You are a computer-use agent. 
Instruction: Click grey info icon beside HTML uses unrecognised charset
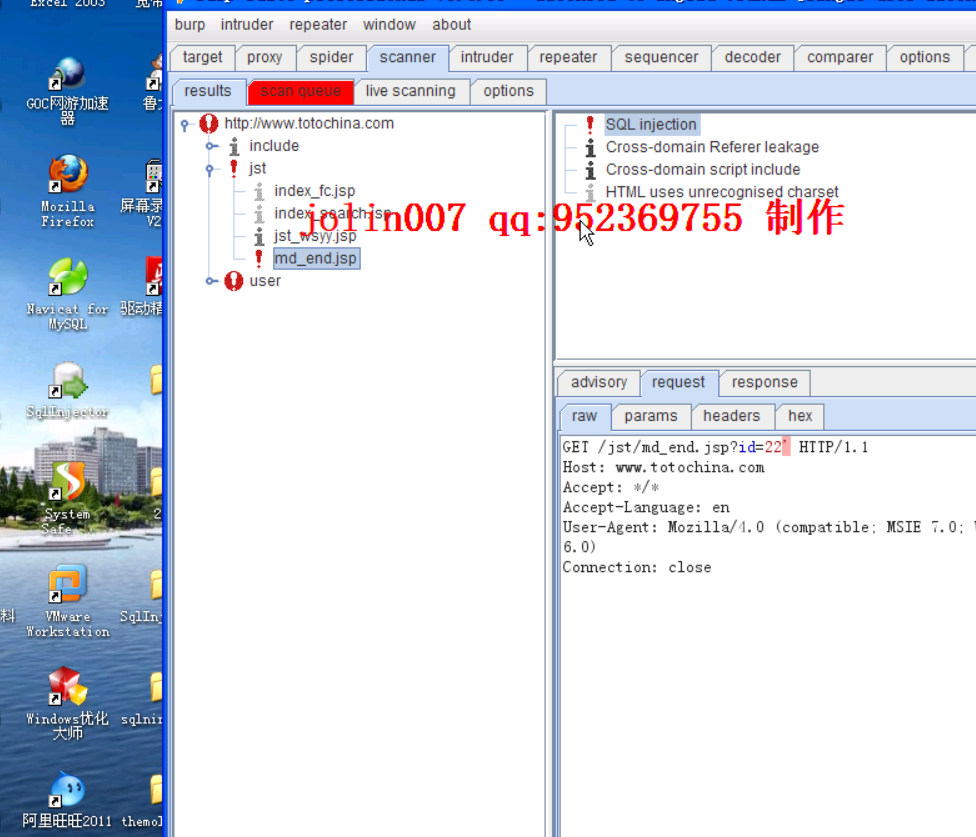pyautogui.click(x=590, y=192)
